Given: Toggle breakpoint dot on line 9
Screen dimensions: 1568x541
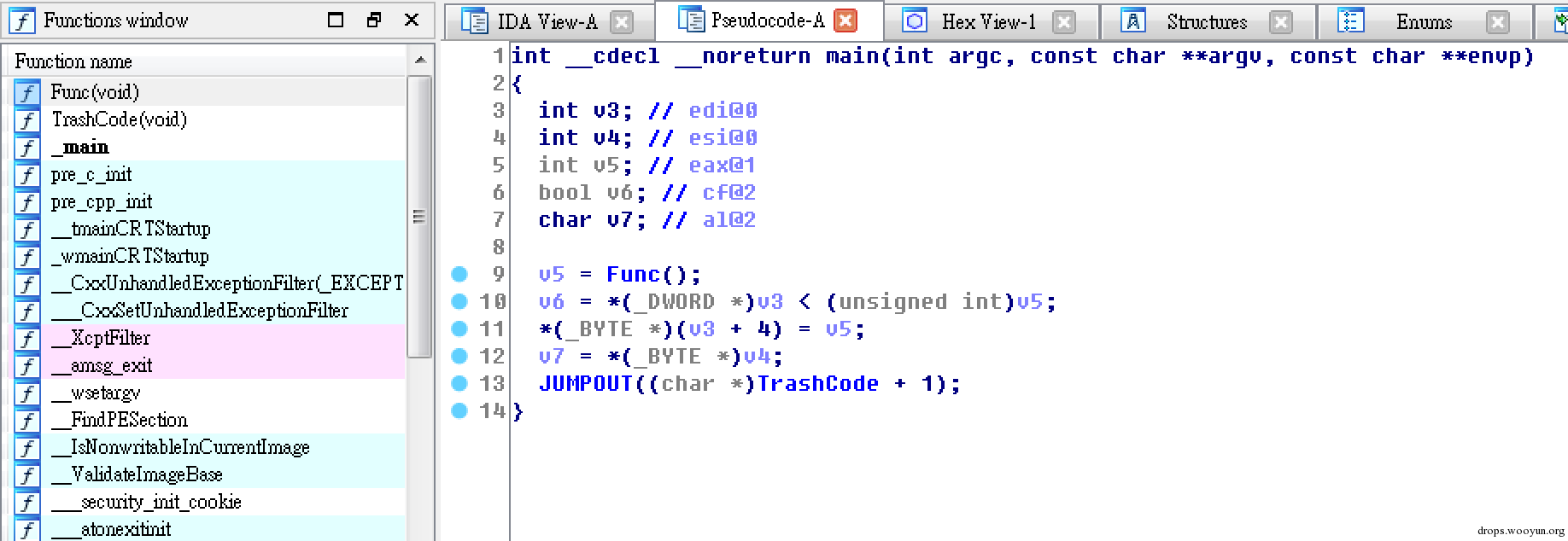Looking at the screenshot, I should pos(459,274).
